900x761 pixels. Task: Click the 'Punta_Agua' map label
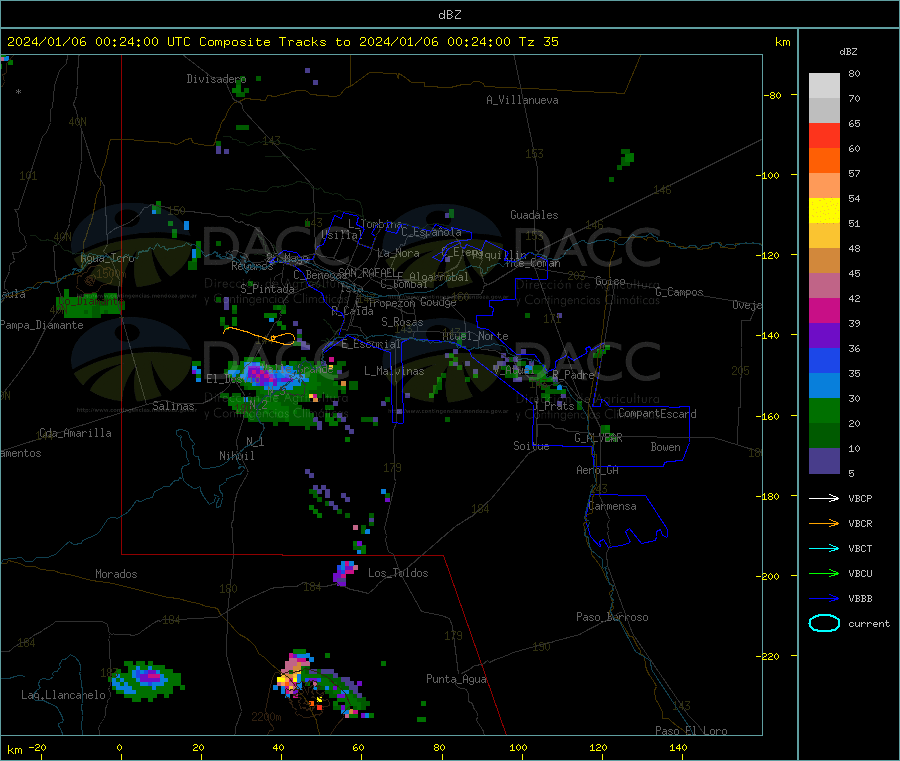tap(456, 679)
